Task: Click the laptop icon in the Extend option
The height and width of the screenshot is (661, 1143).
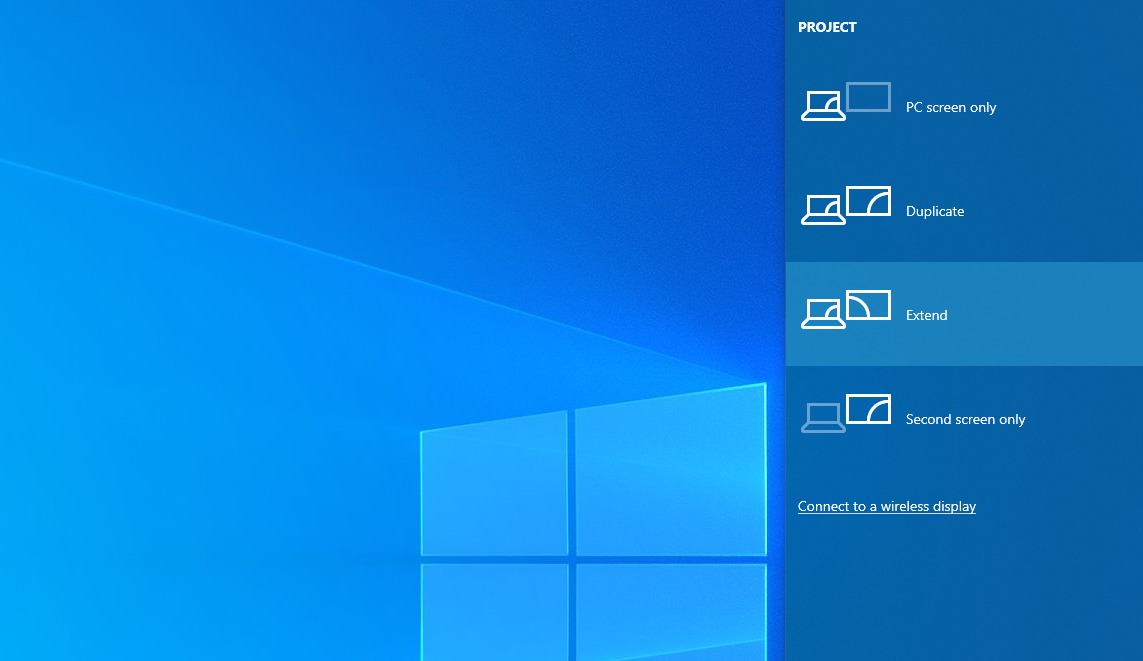Action: [822, 314]
